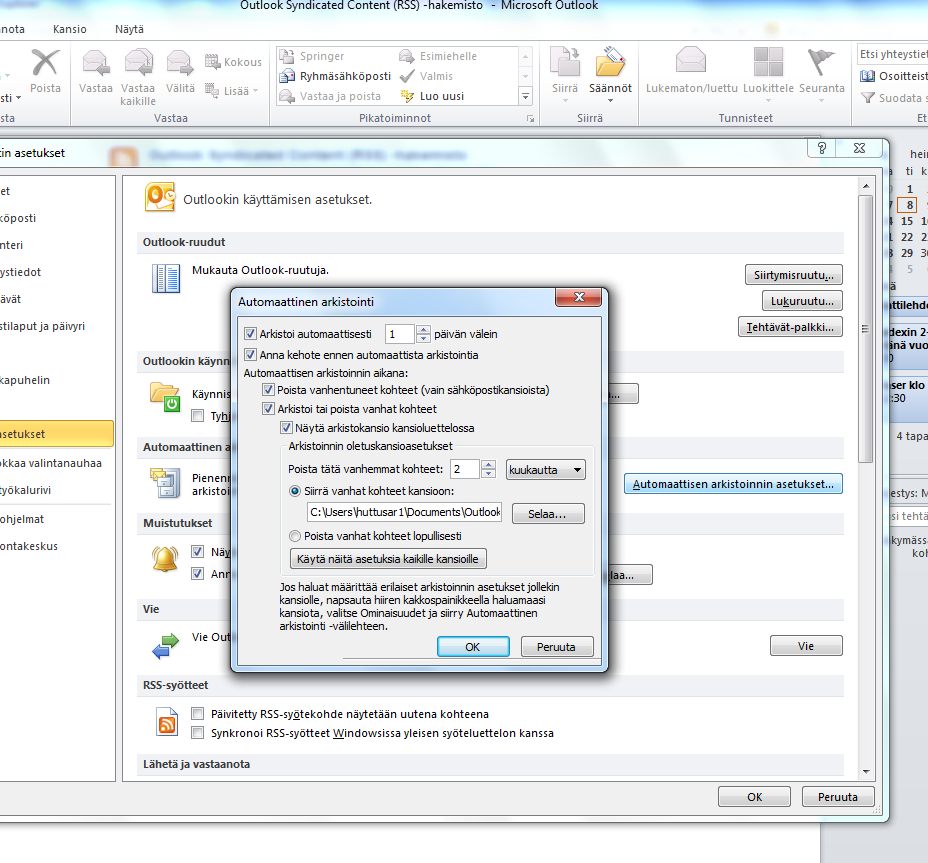The height and width of the screenshot is (863, 928).
Task: Select the Valmis quick step
Action: click(426, 76)
